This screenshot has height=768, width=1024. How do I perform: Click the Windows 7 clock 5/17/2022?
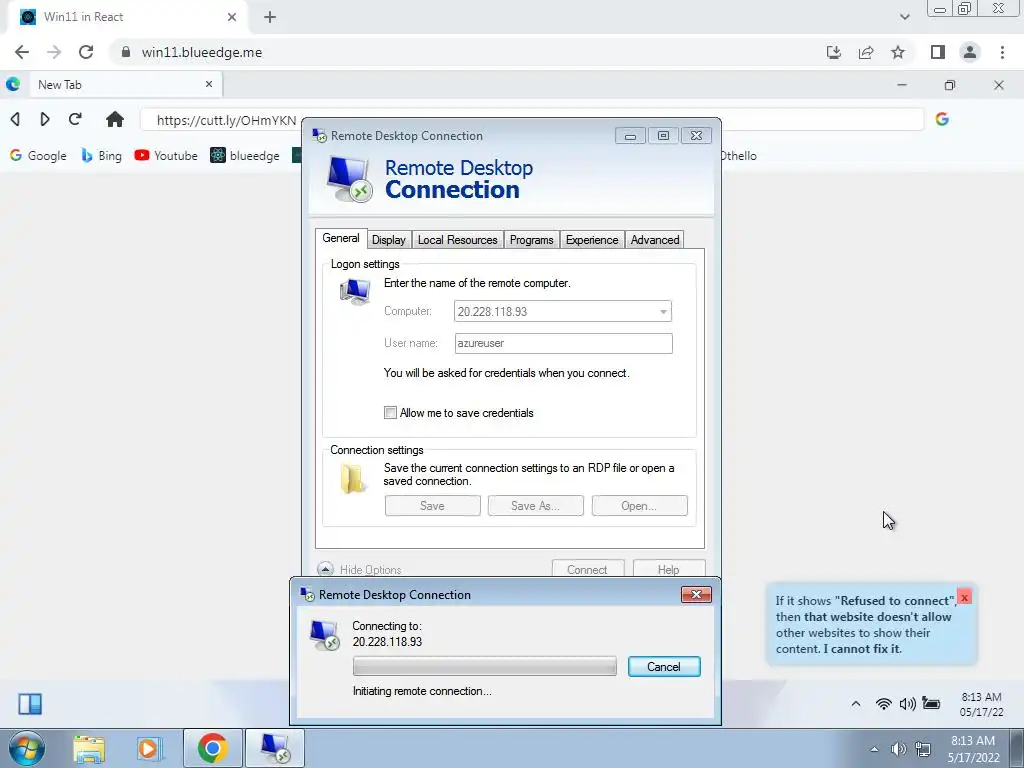[973, 749]
